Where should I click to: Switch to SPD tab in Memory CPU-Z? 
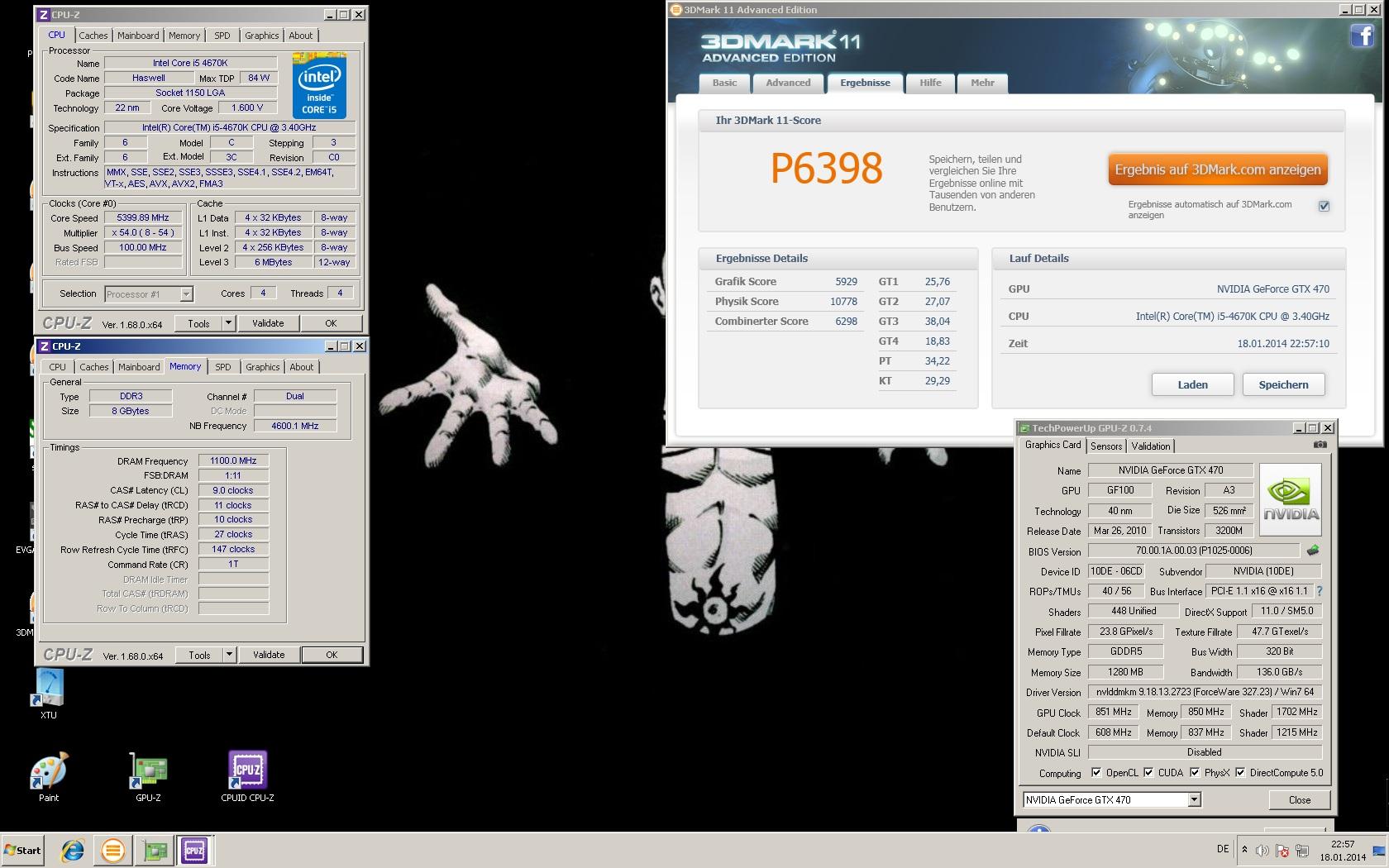point(223,367)
